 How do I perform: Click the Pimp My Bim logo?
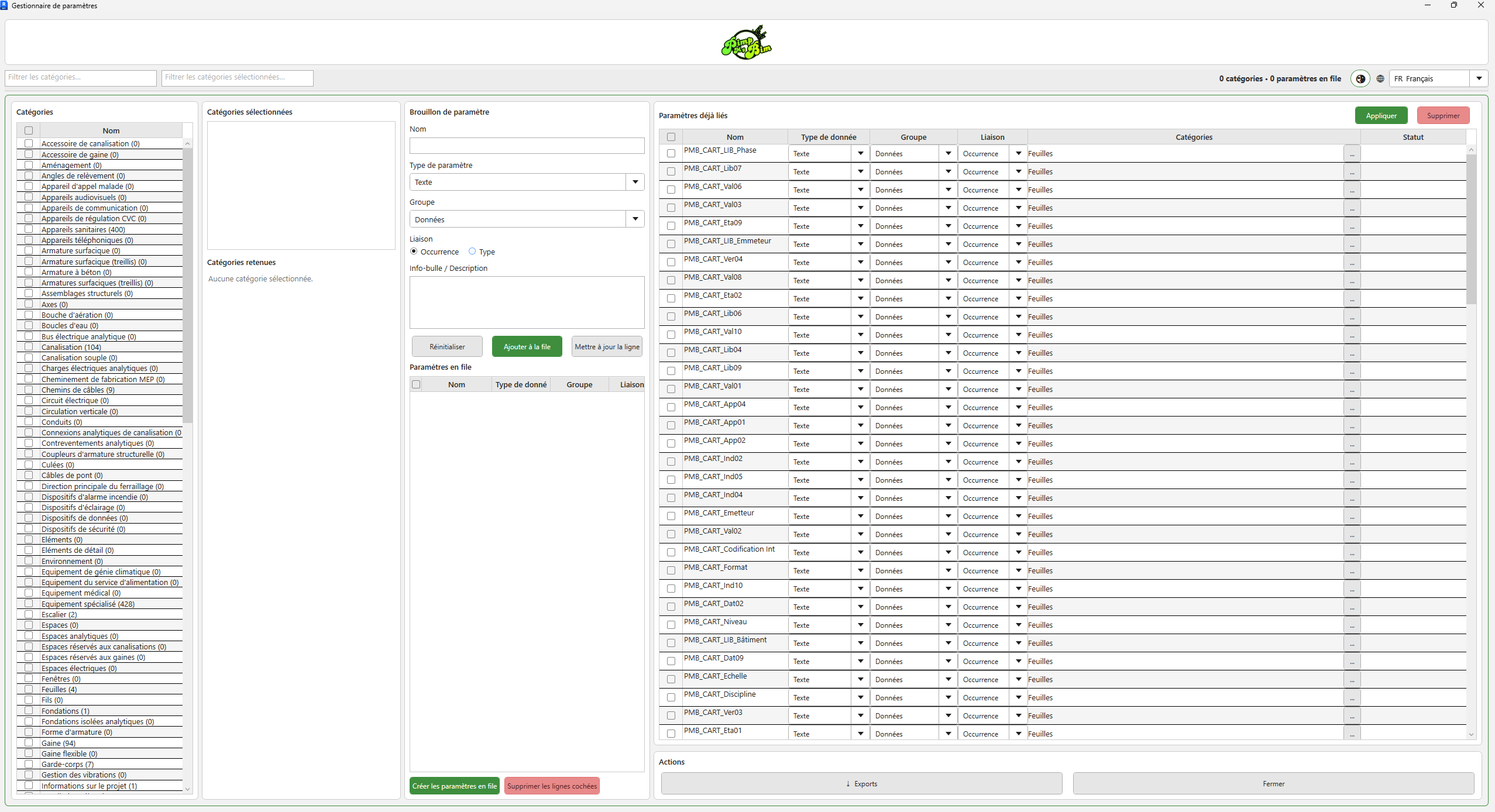(x=747, y=42)
